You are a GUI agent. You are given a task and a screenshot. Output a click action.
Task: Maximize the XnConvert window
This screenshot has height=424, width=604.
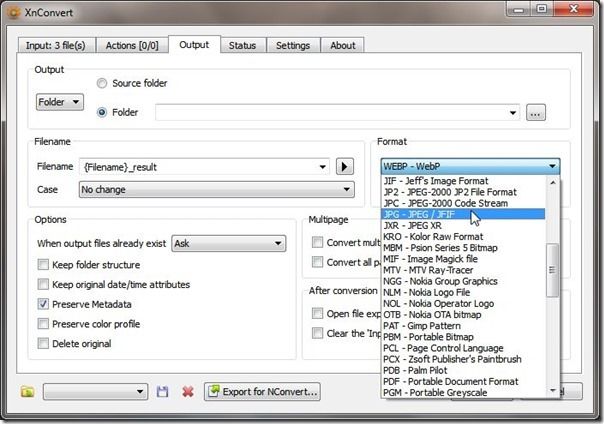(542, 9)
